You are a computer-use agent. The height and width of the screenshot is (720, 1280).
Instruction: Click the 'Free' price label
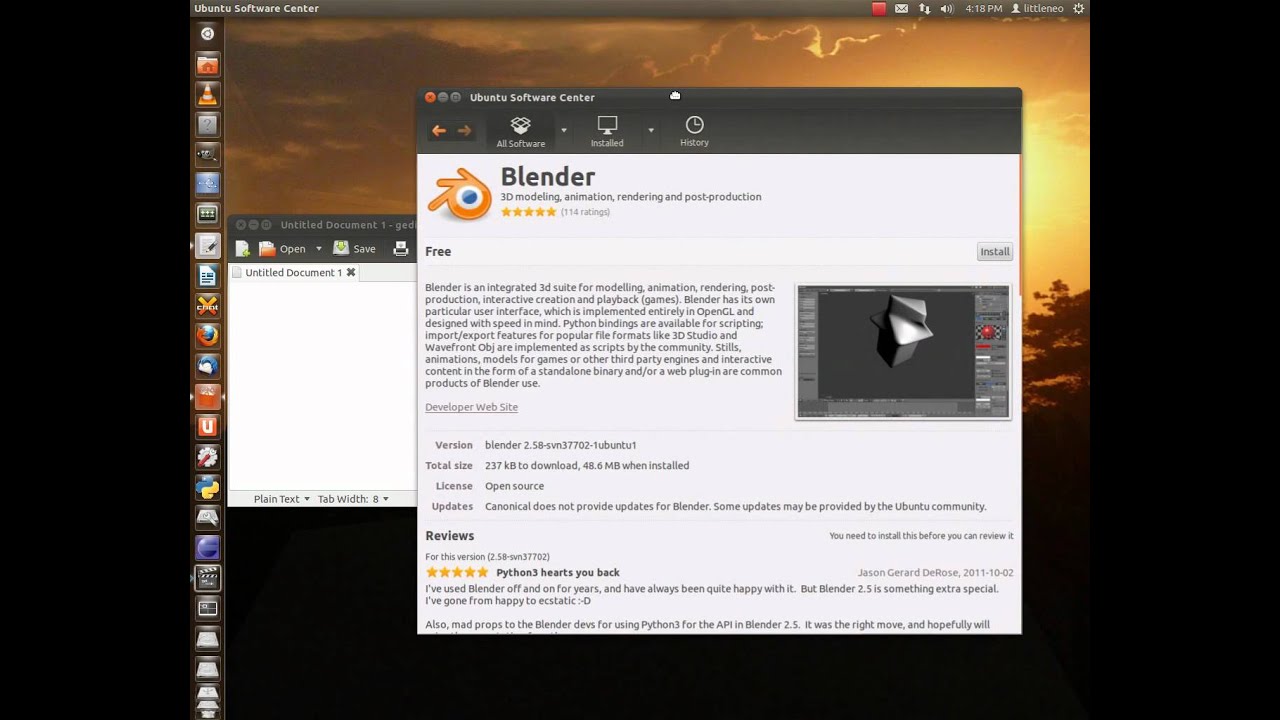pos(438,252)
